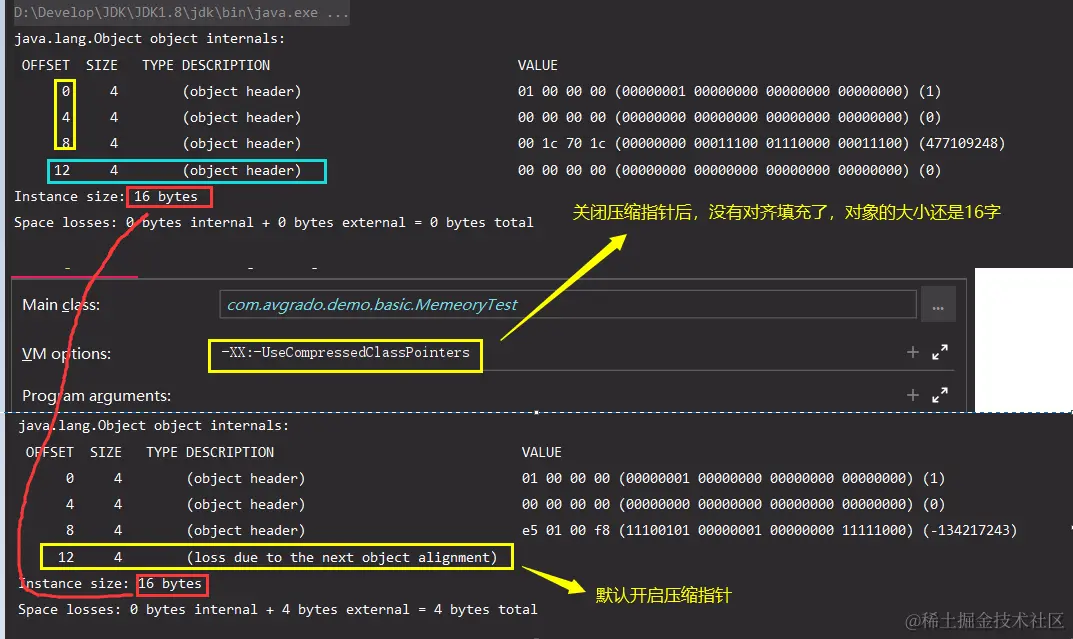Expand the VM options field with arrows icon
The width and height of the screenshot is (1073, 639).
pos(940,352)
